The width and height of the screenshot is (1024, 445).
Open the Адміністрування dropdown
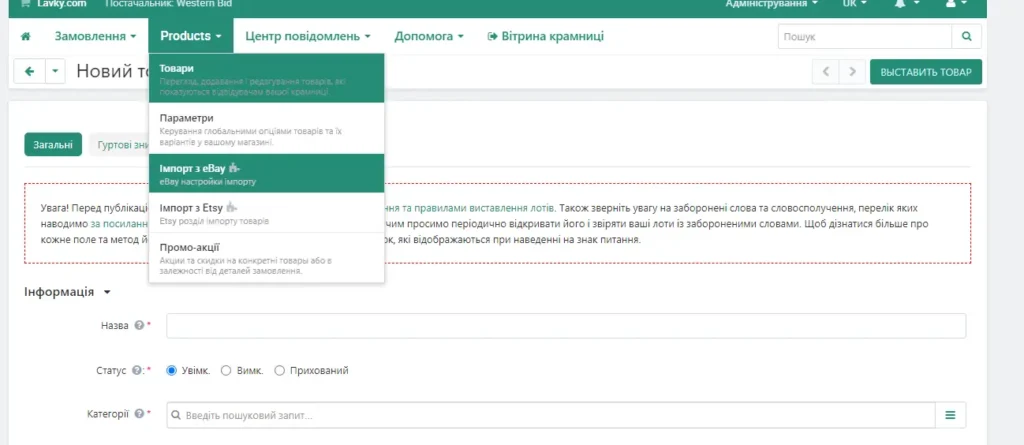click(x=771, y=3)
